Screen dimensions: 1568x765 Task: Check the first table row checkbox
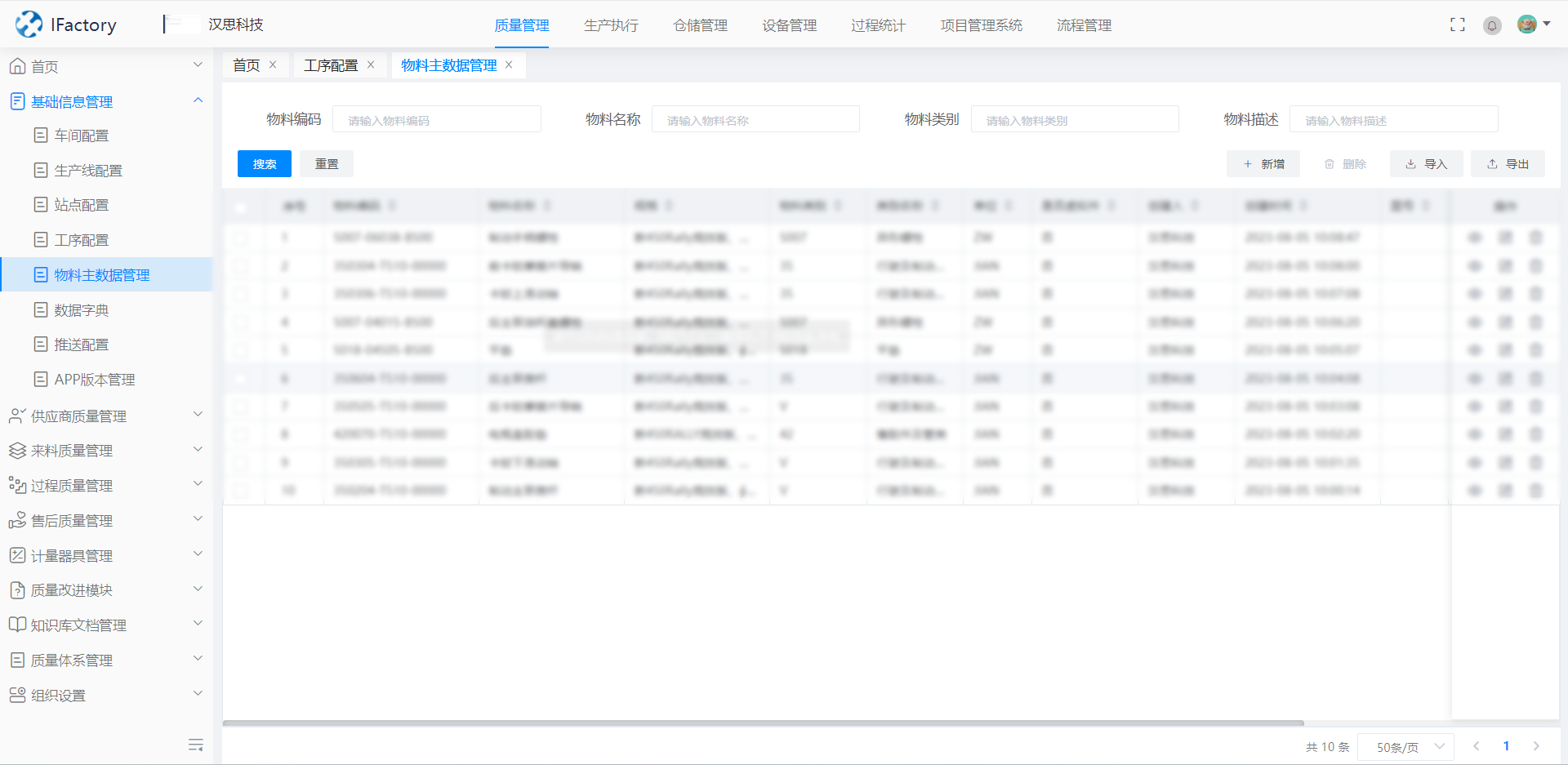tap(240, 238)
